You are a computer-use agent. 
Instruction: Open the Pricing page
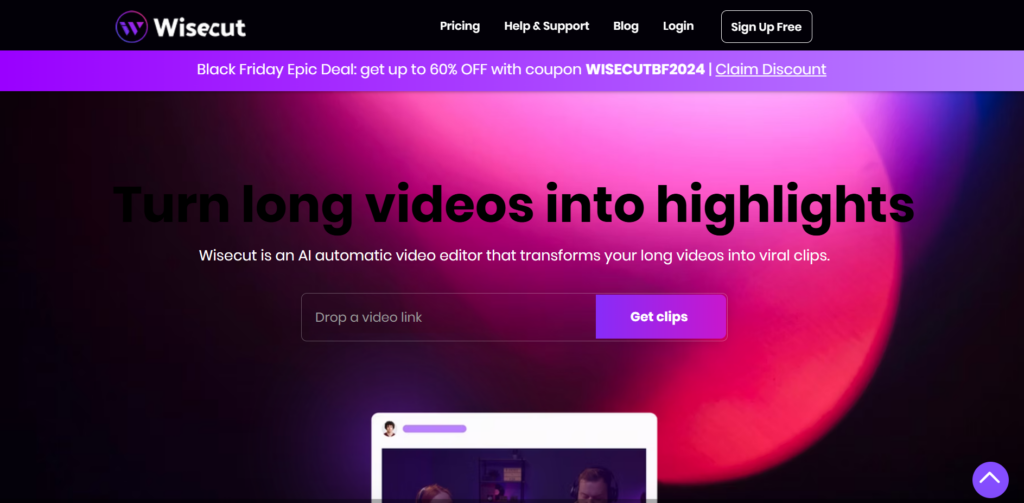click(x=460, y=26)
